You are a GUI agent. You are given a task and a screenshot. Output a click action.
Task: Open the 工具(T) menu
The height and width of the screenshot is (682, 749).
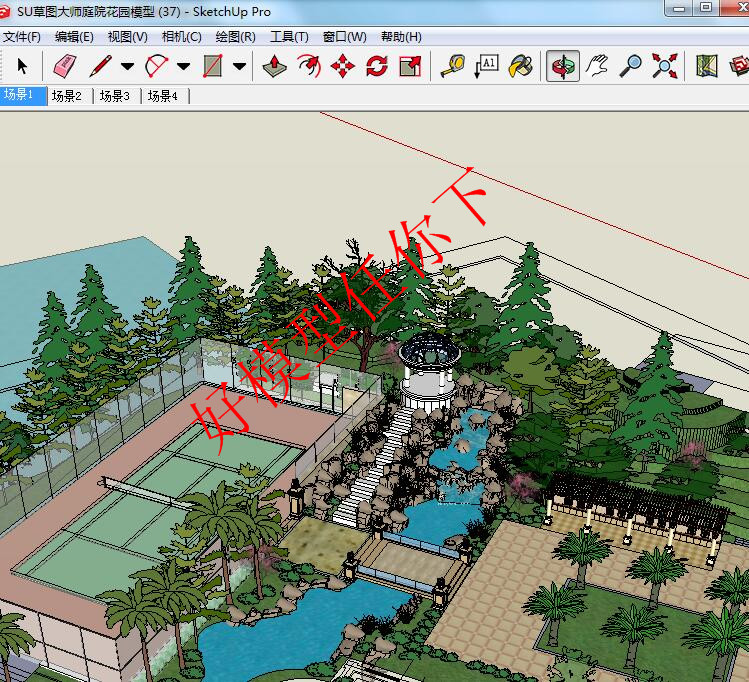click(289, 37)
